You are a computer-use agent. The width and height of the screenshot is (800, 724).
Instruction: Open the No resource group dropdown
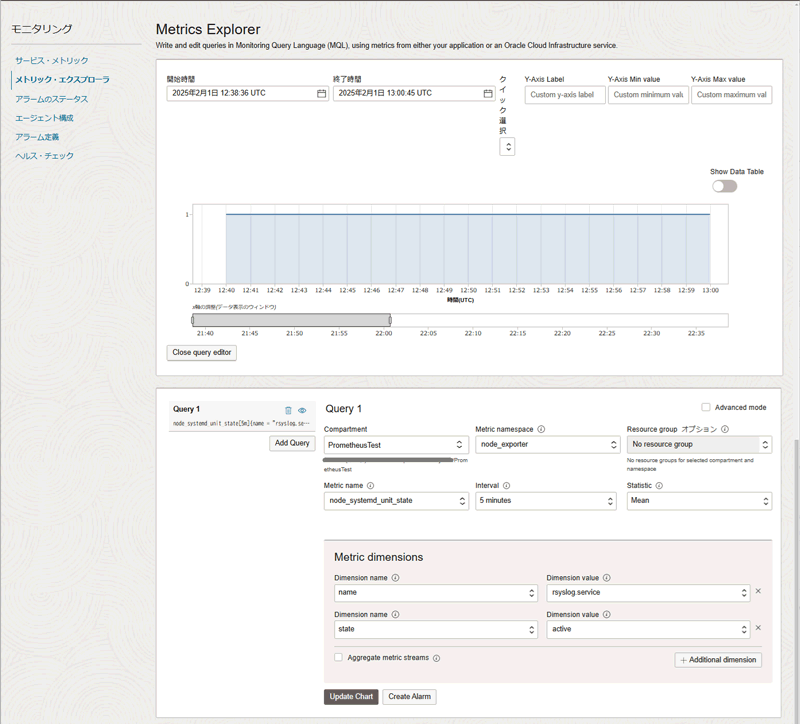(x=699, y=444)
